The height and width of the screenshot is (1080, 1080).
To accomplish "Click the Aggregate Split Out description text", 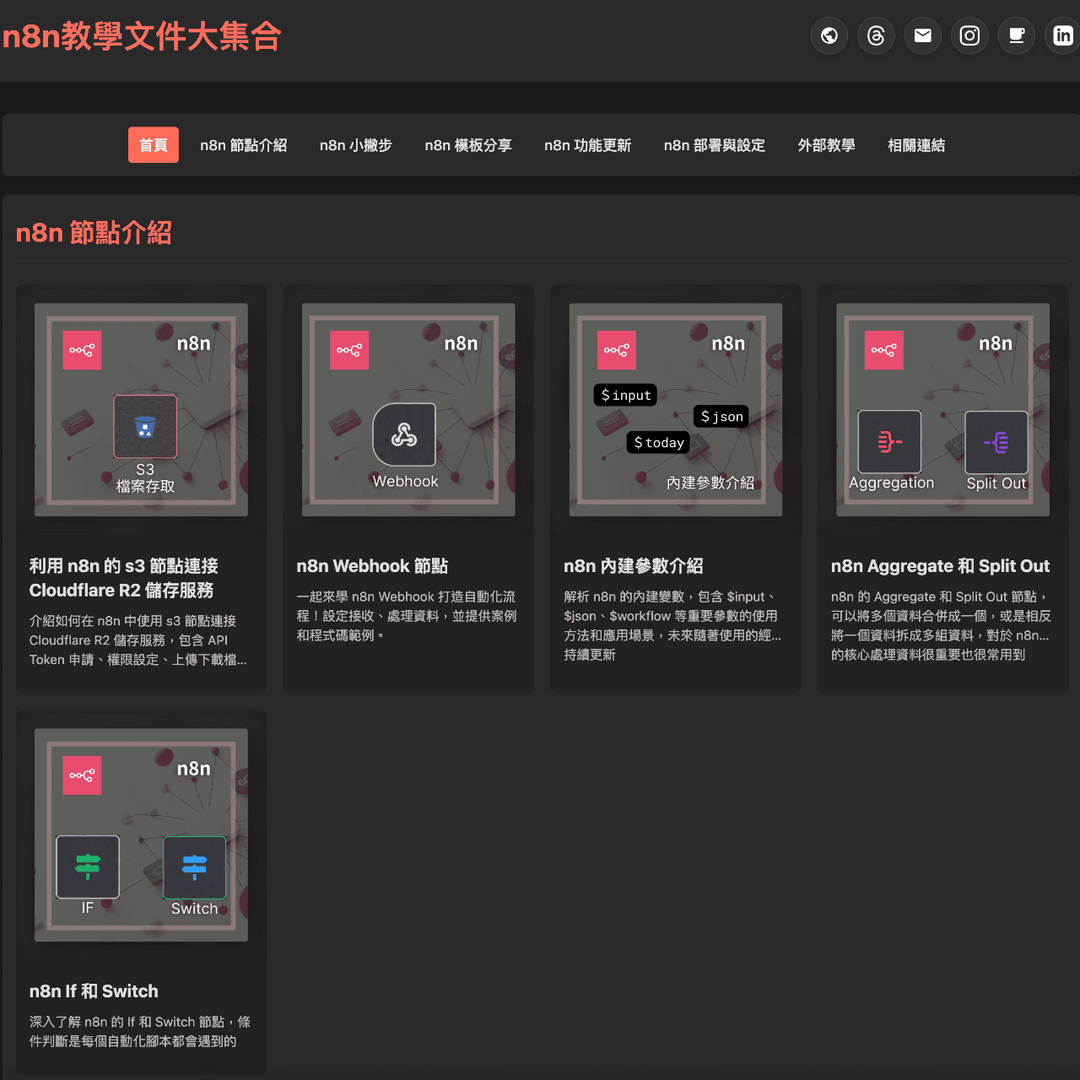I will coord(941,625).
